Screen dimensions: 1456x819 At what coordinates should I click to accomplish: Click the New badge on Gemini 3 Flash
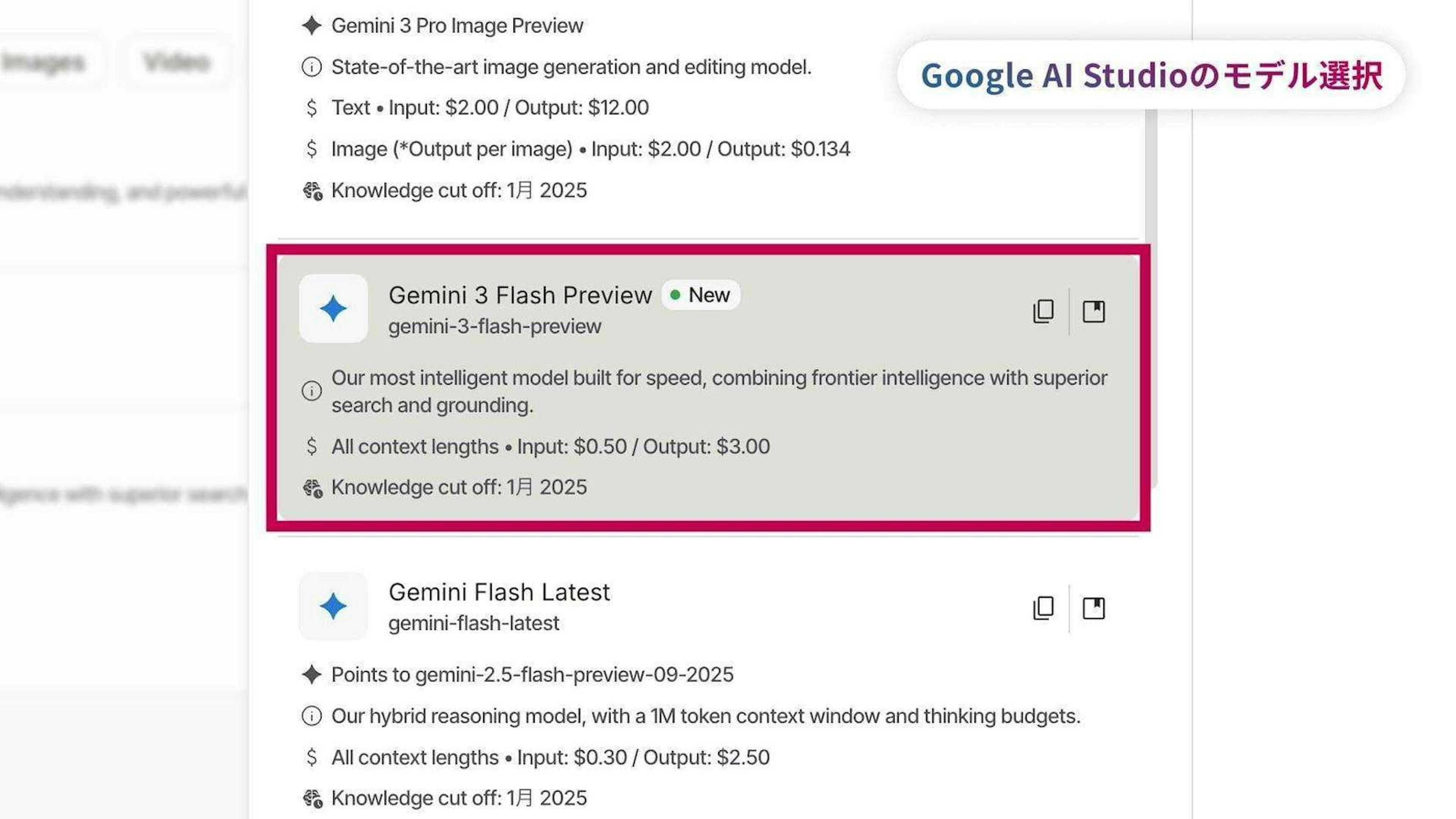click(x=701, y=295)
